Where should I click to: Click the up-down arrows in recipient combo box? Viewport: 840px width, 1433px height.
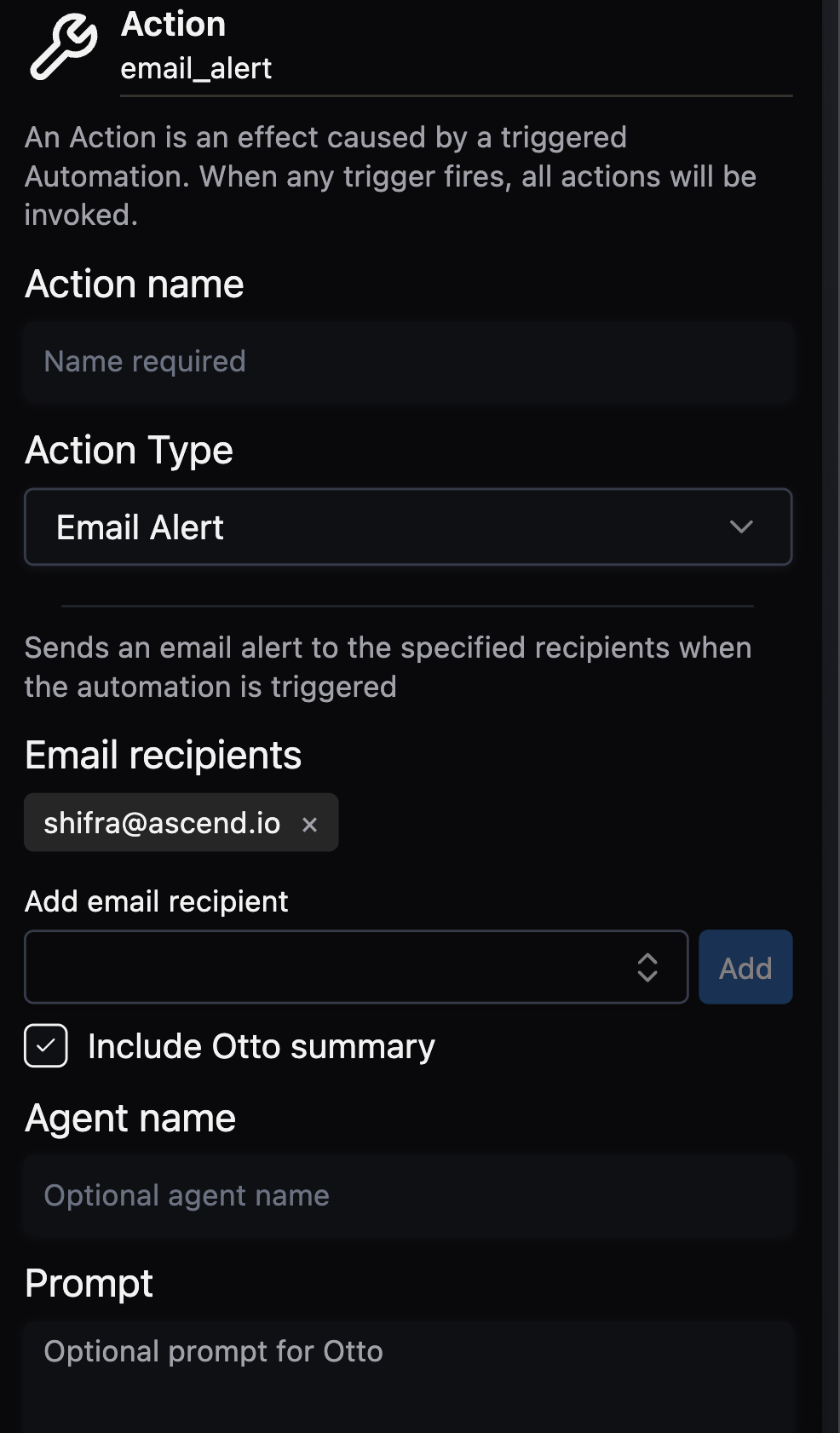[x=647, y=967]
